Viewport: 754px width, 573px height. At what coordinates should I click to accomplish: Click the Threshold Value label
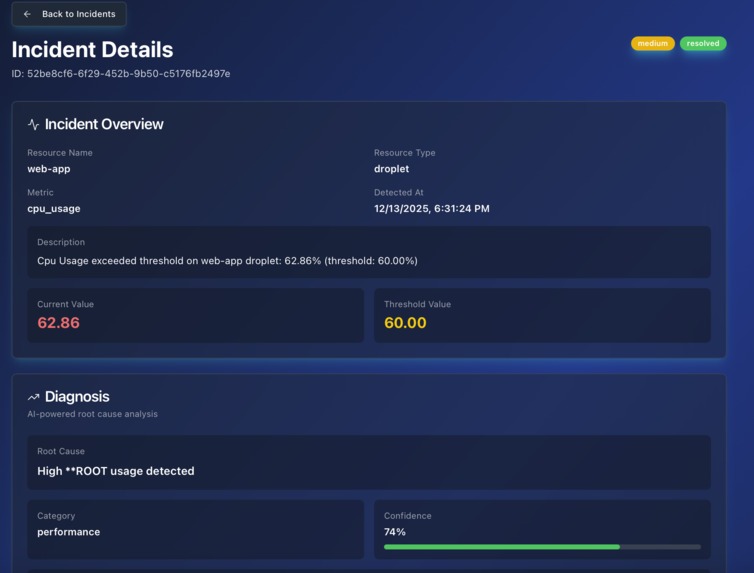pyautogui.click(x=417, y=304)
